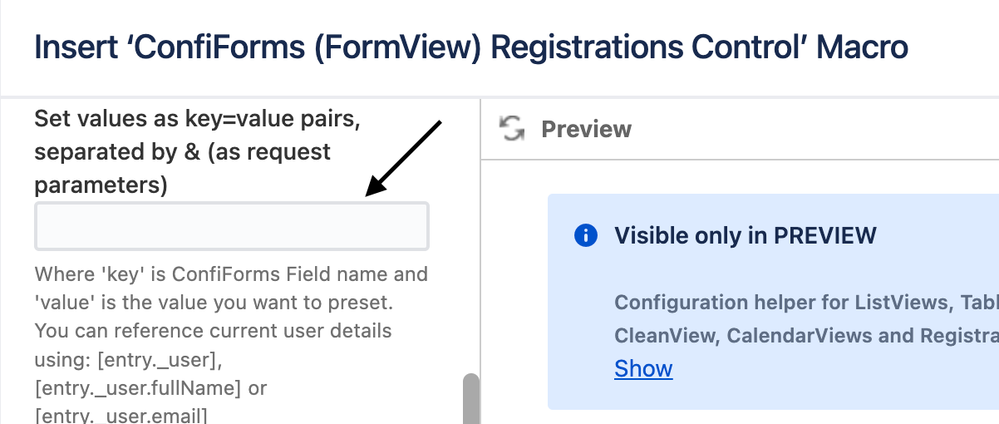Click the 'Visible only in PREVIEW' heading
Viewport: 999px width, 424px height.
click(745, 235)
